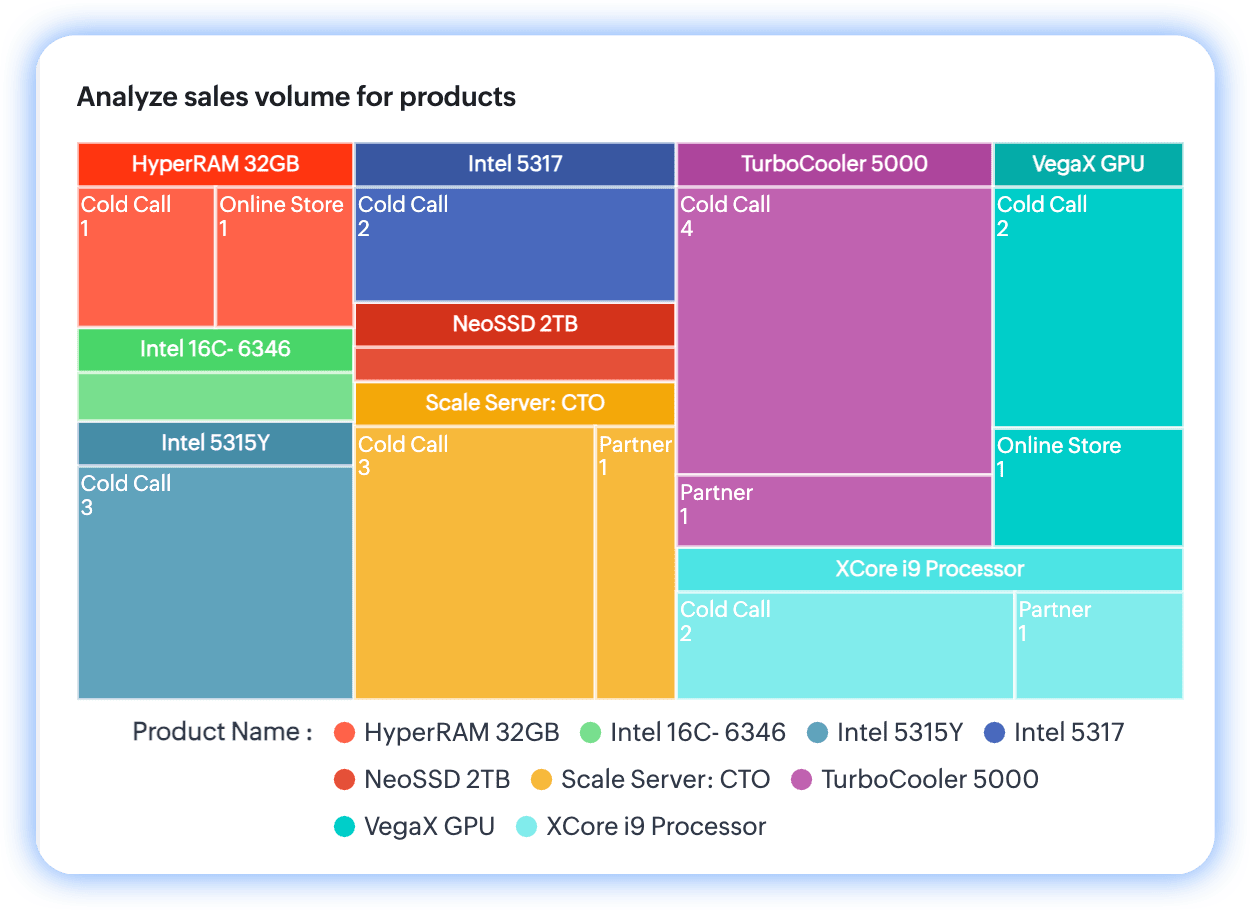Select the Intel 16C- 6346 treemap header
The height and width of the screenshot is (910, 1250).
[x=216, y=350]
